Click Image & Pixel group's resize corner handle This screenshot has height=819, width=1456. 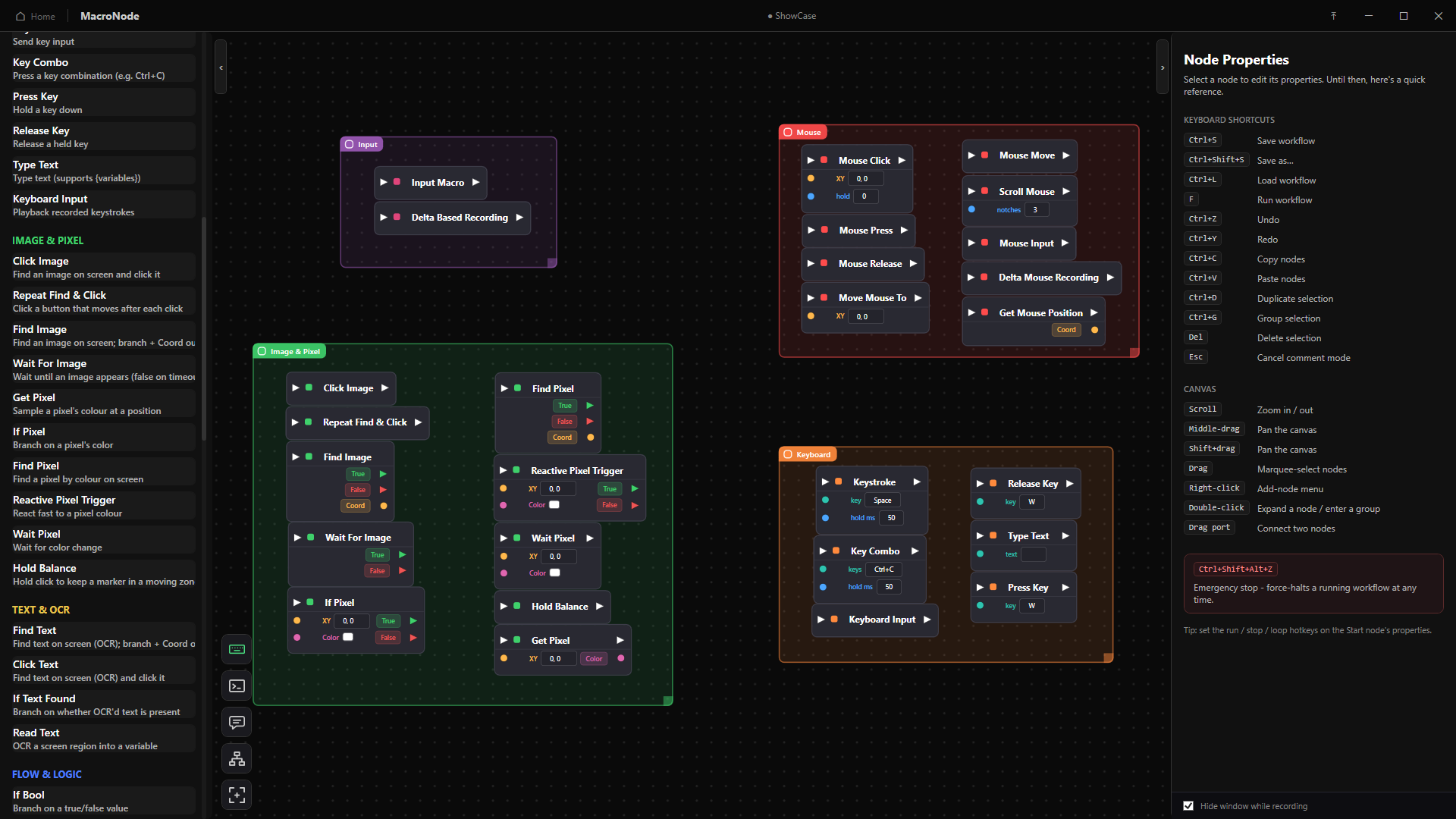[668, 701]
